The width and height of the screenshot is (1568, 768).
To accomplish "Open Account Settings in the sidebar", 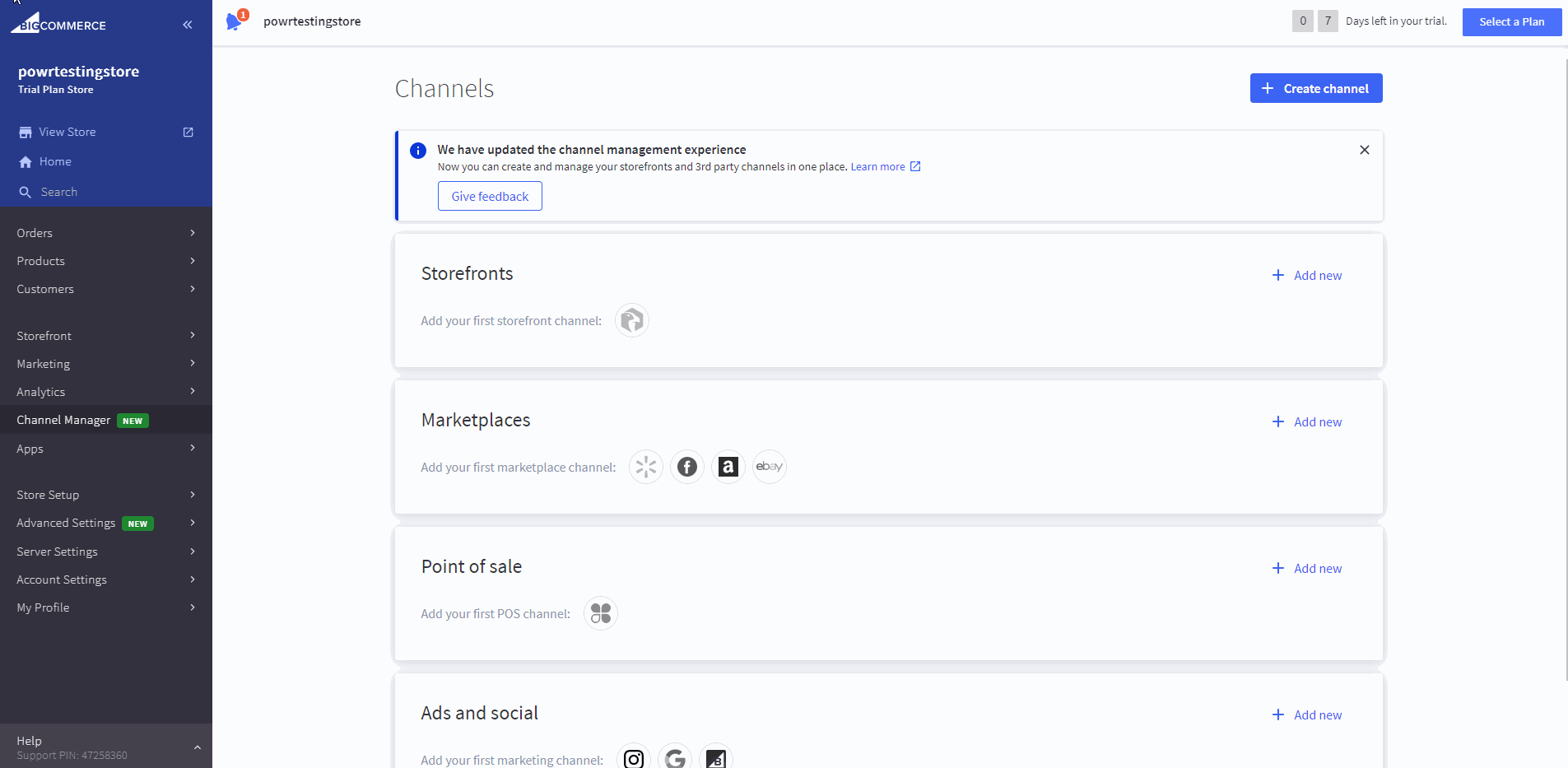I will [106, 579].
